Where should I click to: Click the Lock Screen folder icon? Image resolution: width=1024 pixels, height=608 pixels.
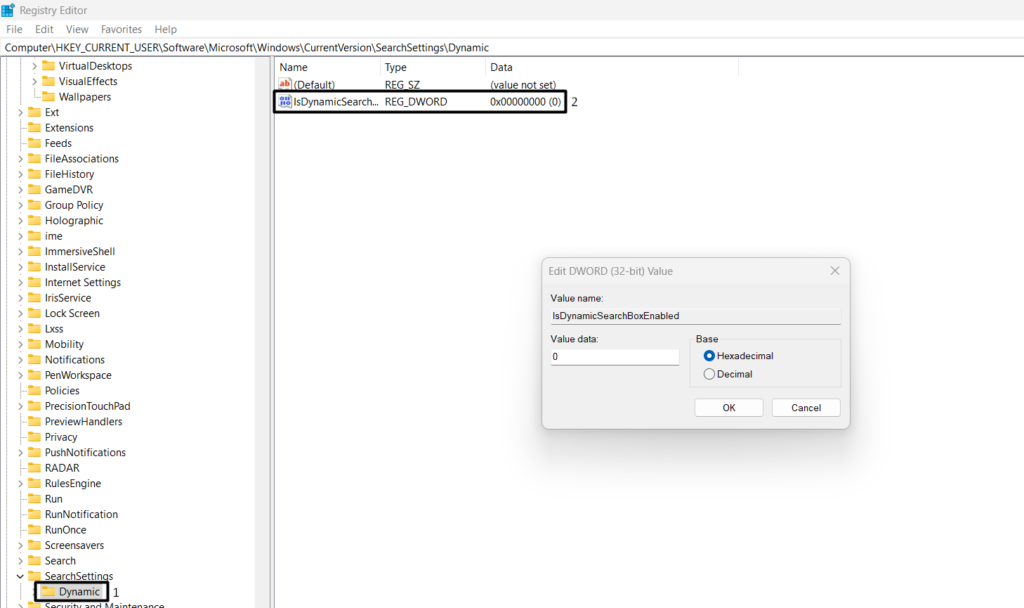click(35, 313)
